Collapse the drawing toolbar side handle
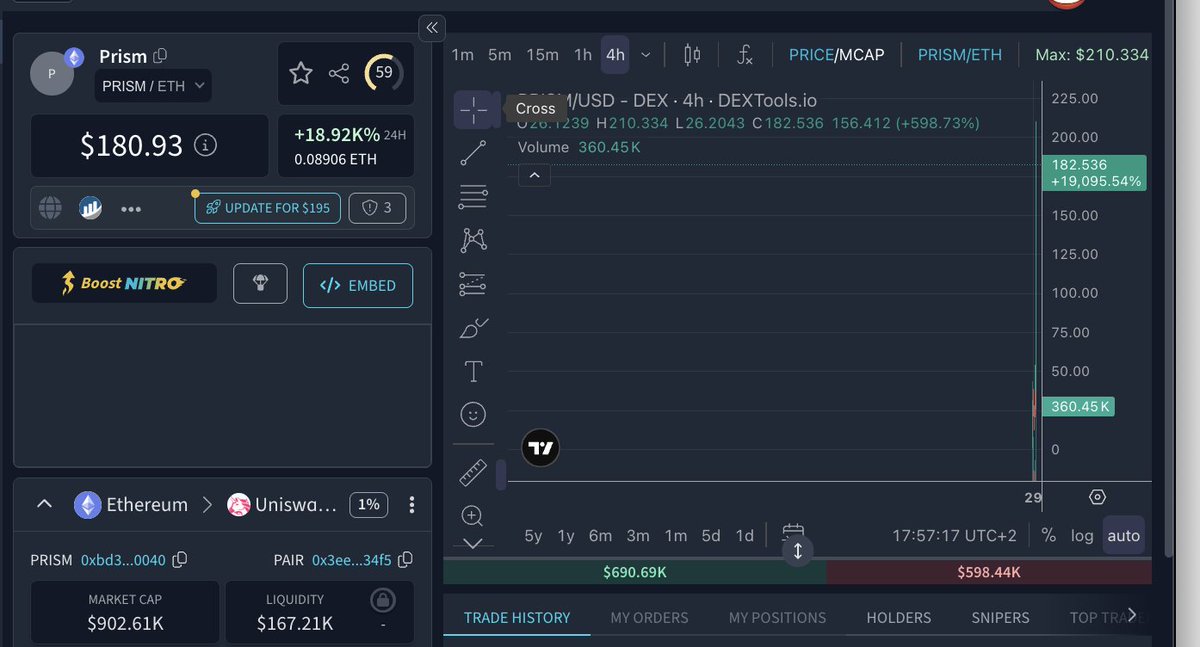 tap(501, 474)
